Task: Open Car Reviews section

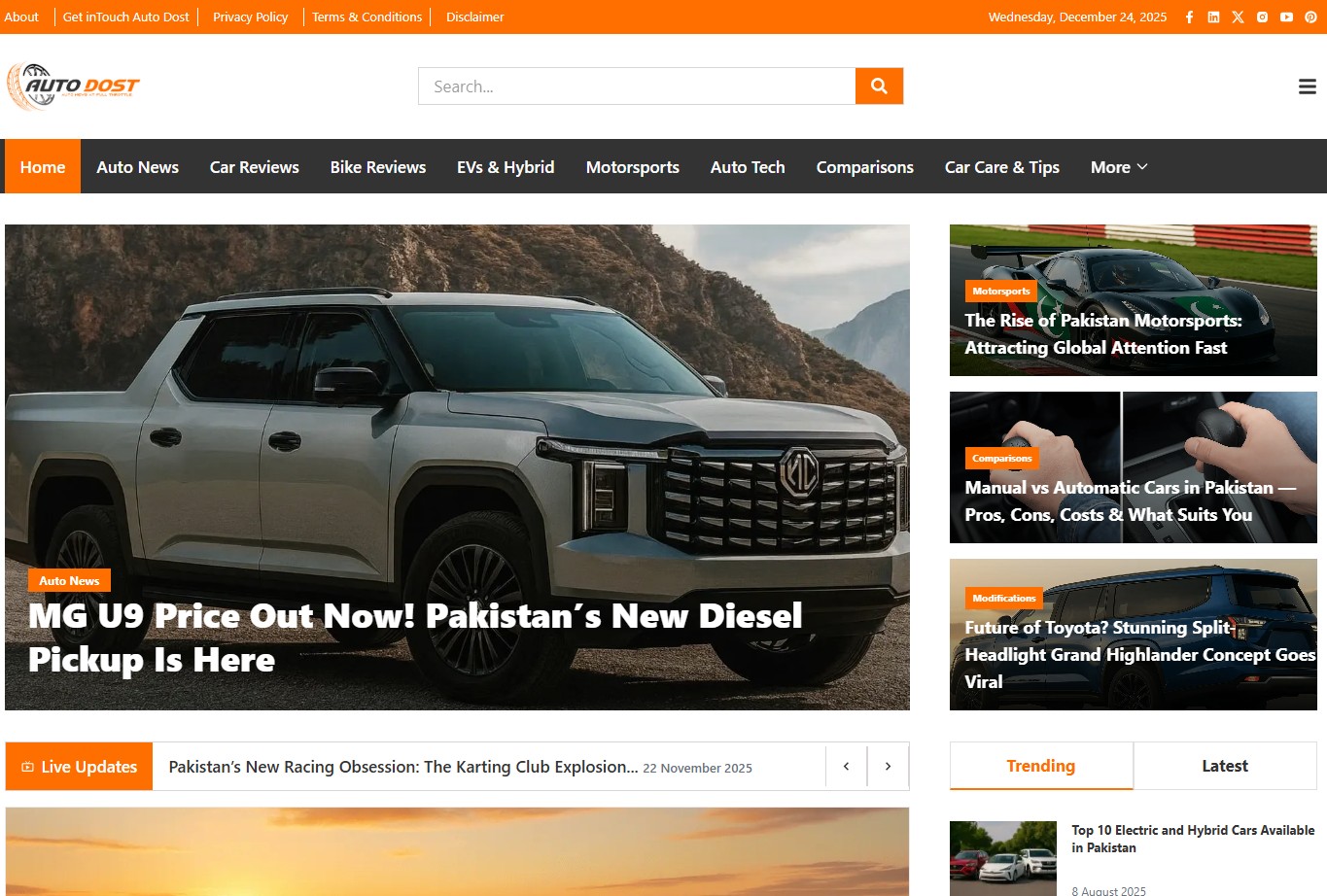Action: click(x=255, y=167)
